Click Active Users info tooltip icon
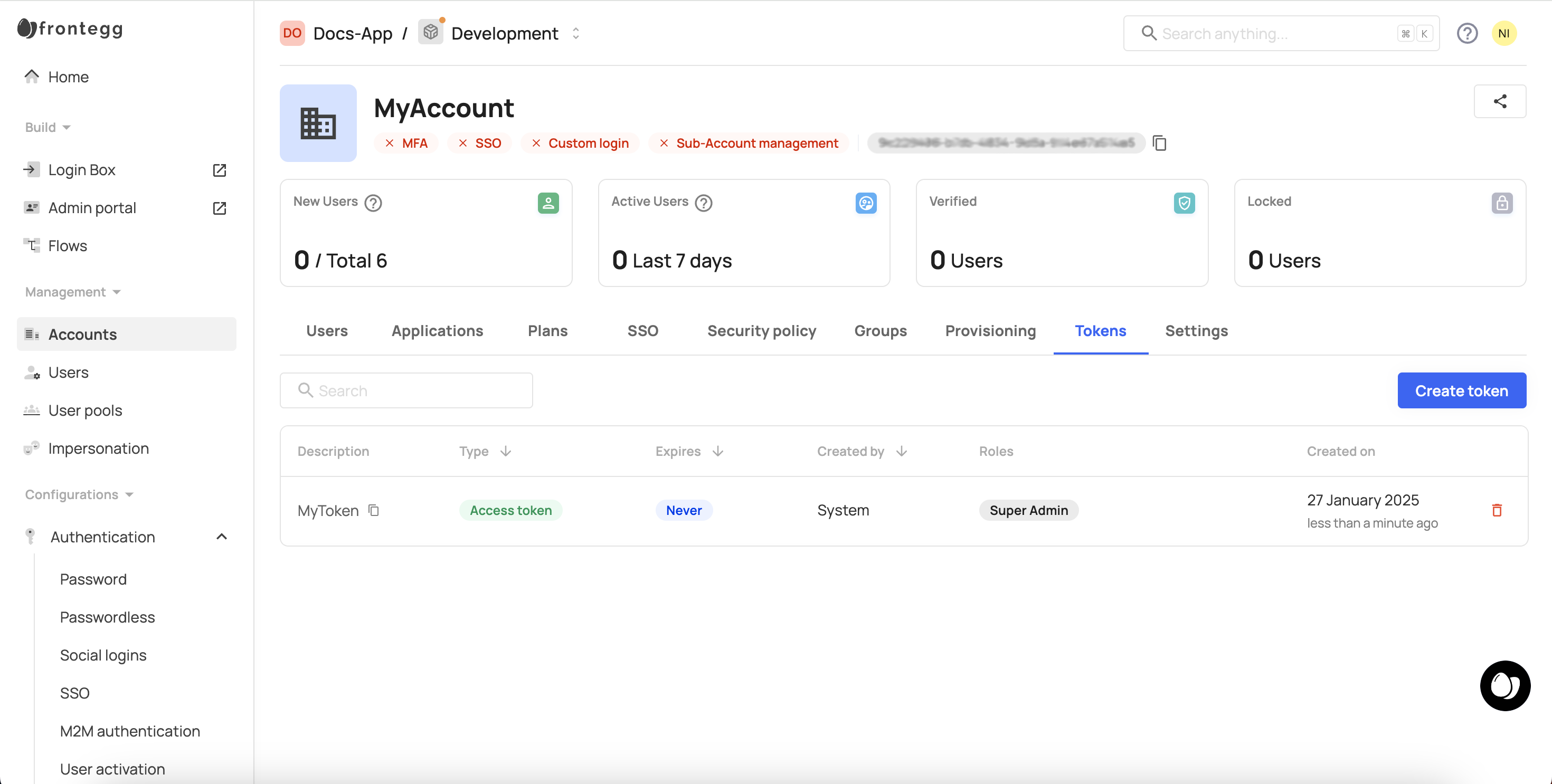Viewport: 1552px width, 784px height. (x=703, y=203)
